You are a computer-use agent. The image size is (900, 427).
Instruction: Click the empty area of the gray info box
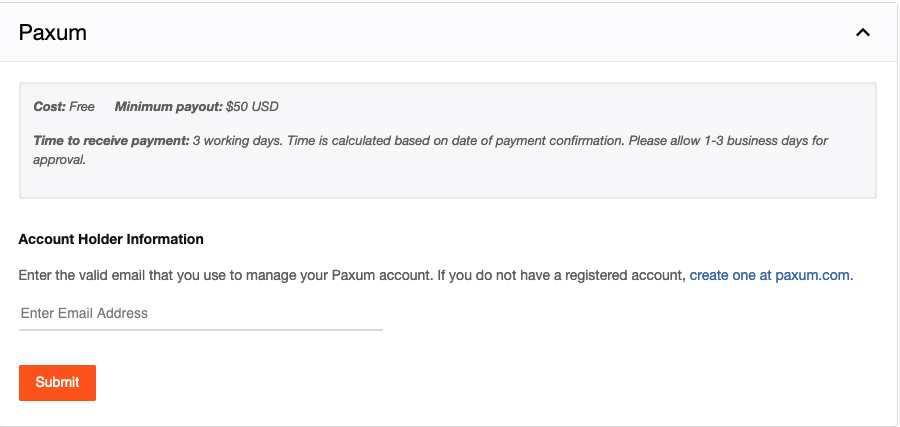(x=500, y=180)
